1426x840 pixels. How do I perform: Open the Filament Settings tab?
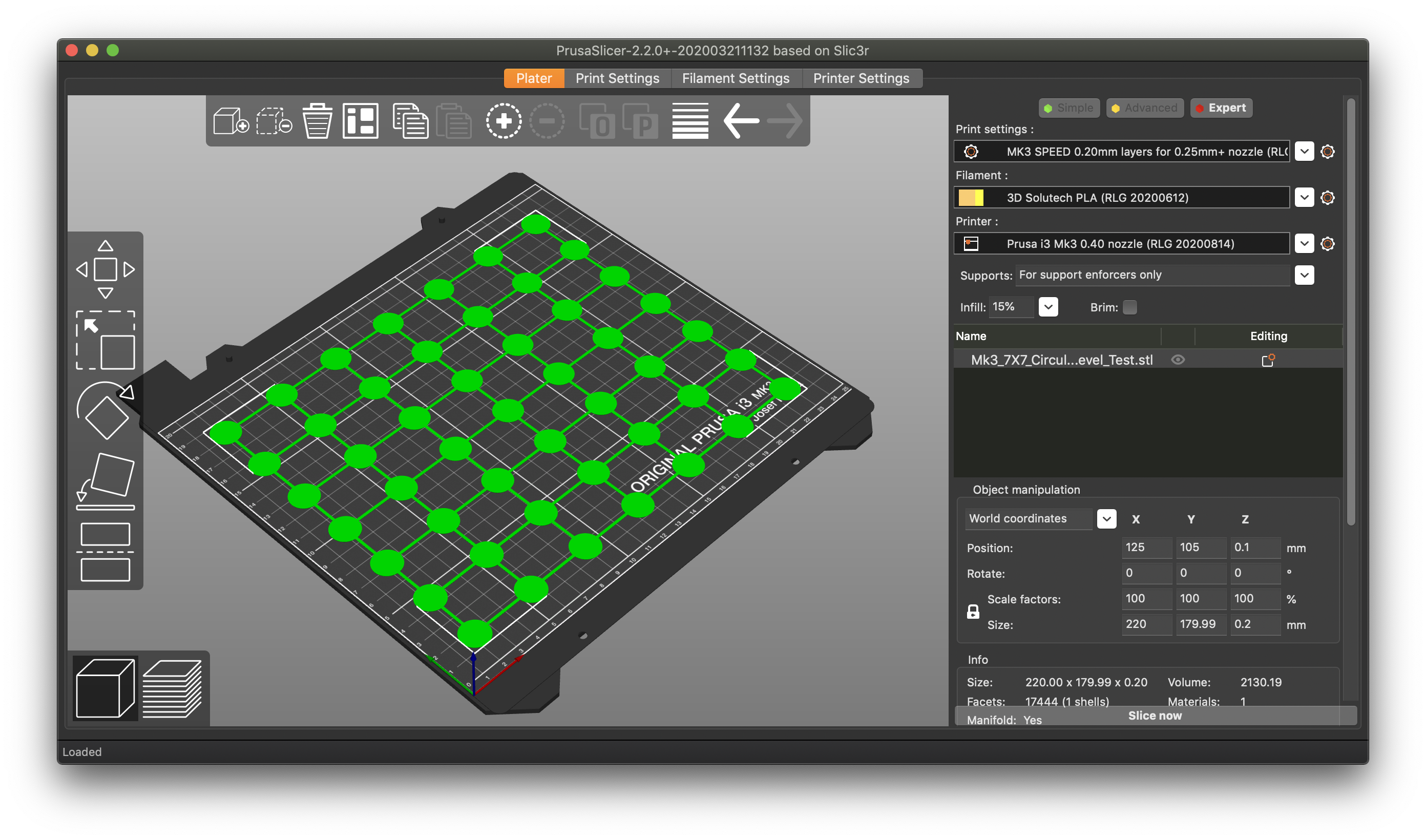click(736, 78)
